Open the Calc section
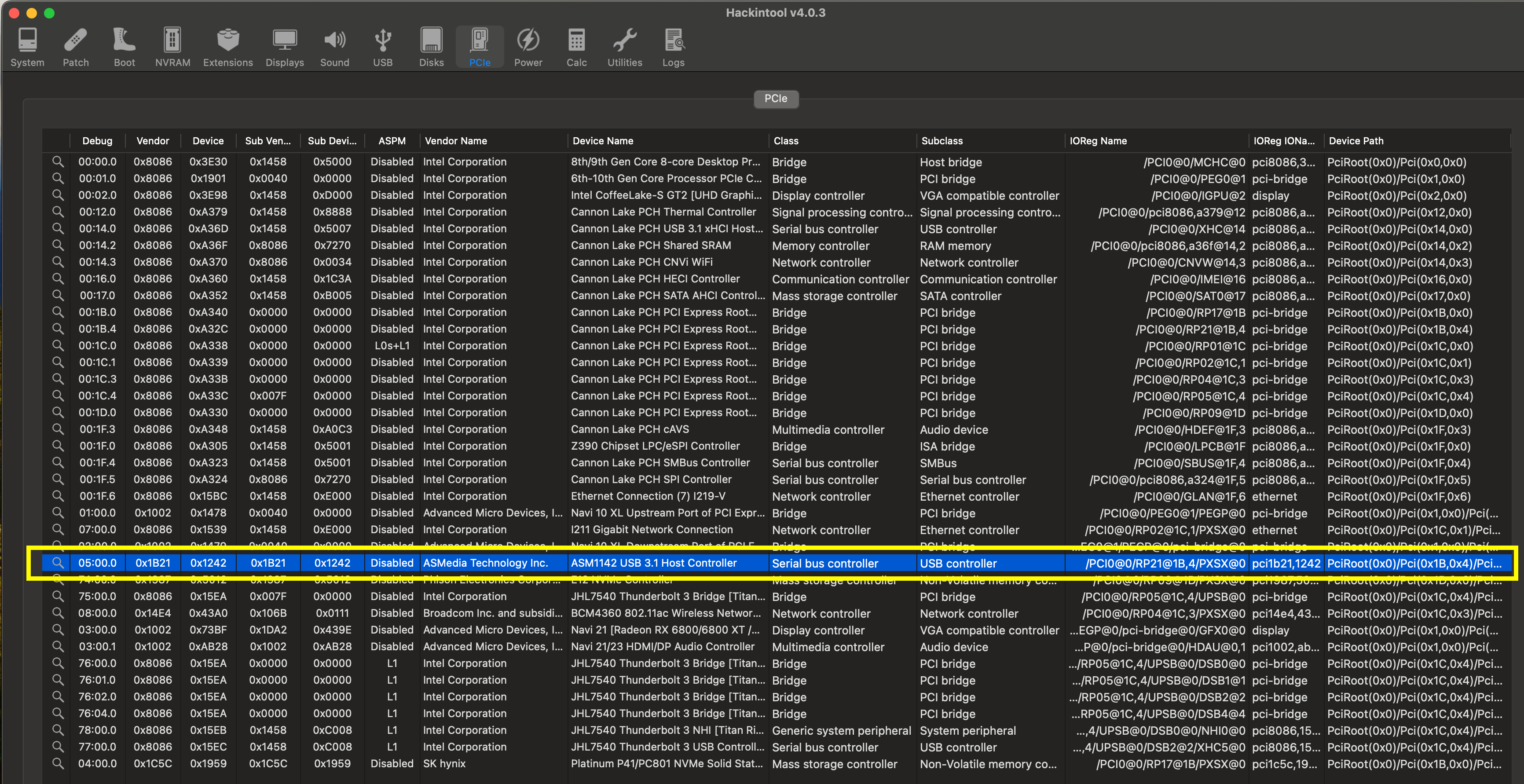This screenshot has height=784, width=1524. coord(576,48)
